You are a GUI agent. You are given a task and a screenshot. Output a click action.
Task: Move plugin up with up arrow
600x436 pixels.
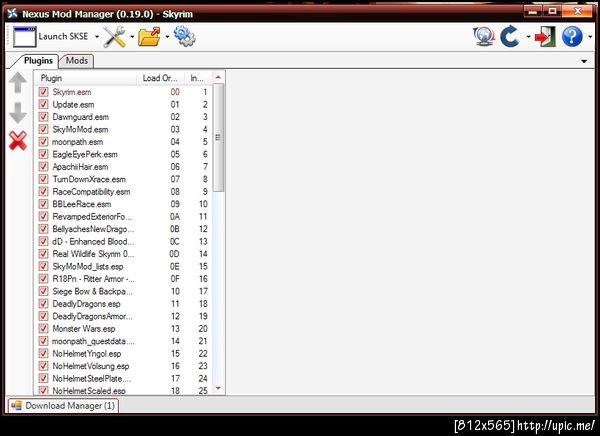click(18, 83)
